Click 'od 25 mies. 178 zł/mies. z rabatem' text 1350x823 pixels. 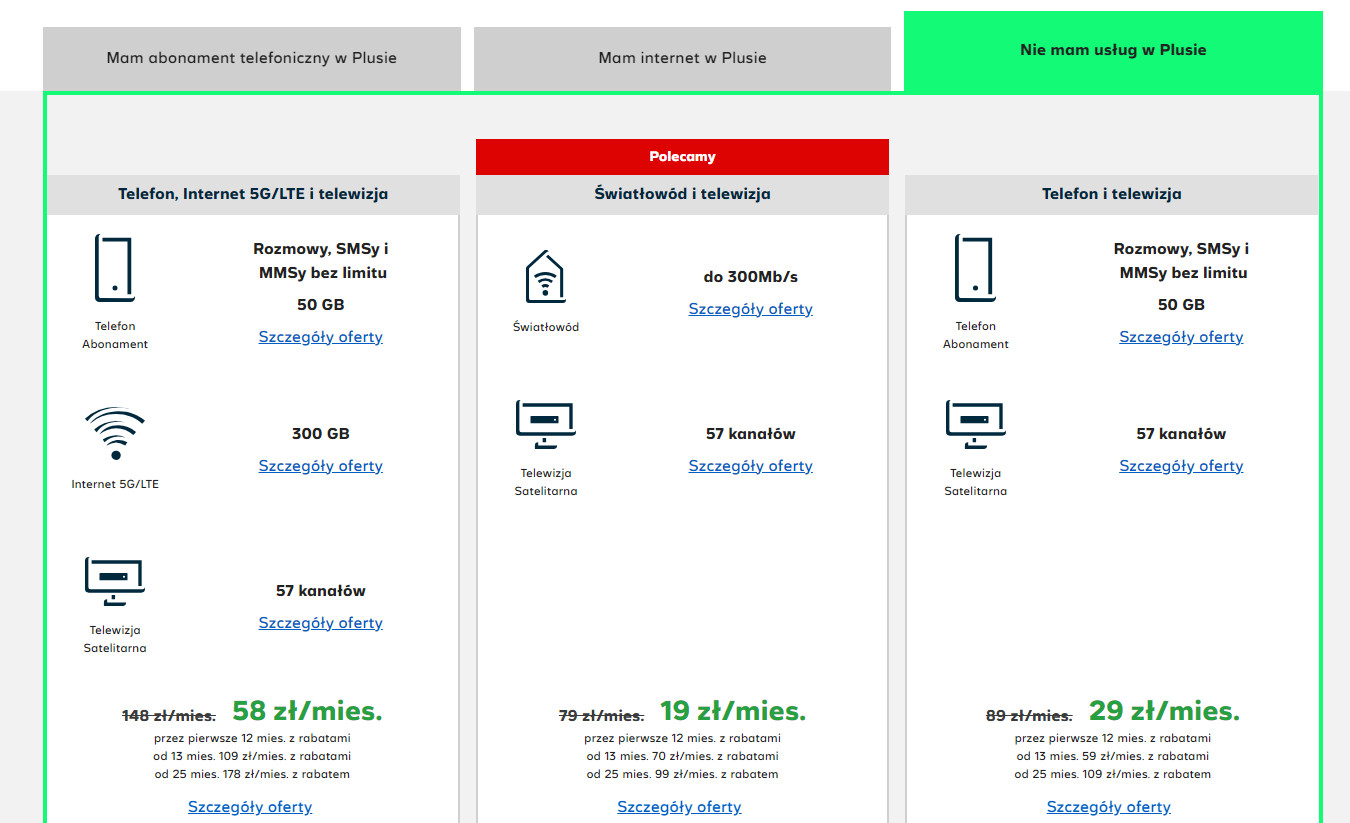253,774
